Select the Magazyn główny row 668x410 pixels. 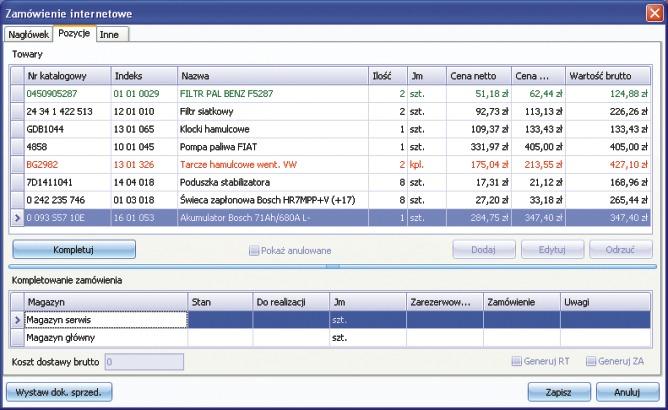pyautogui.click(x=331, y=338)
